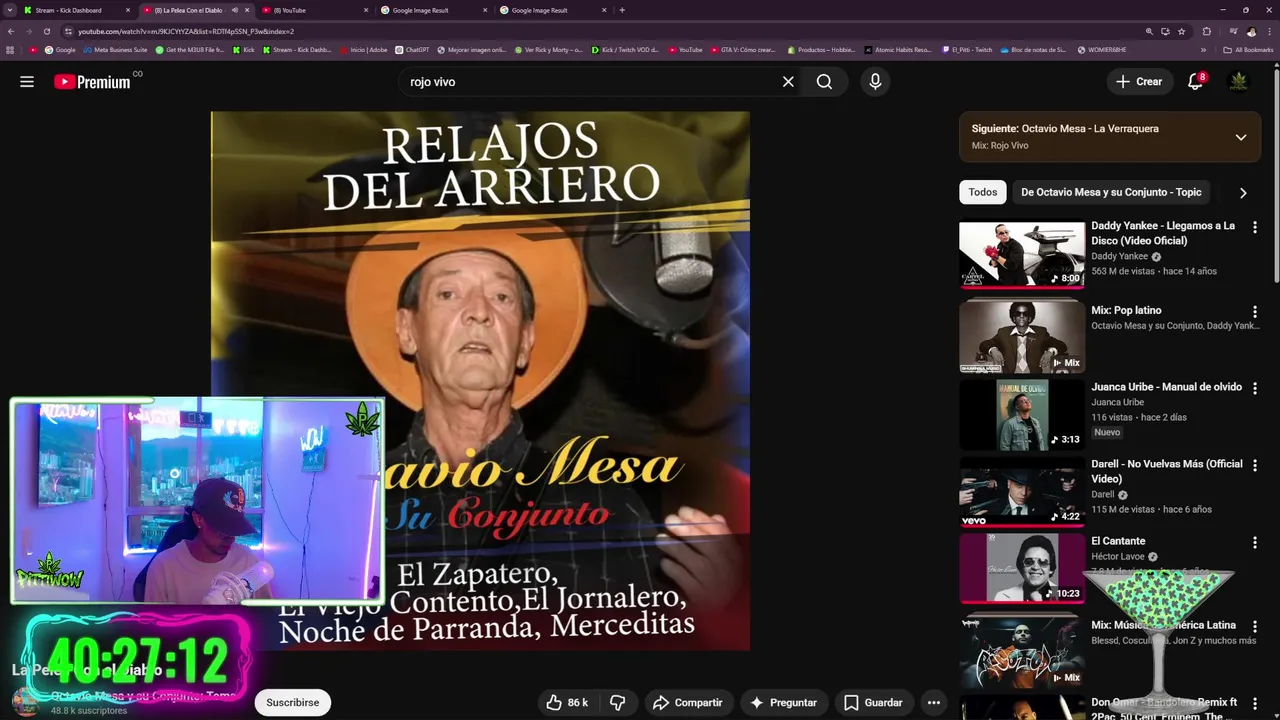Collapse the Siguiente mix playlist panel
The image size is (1280, 720).
tap(1241, 137)
